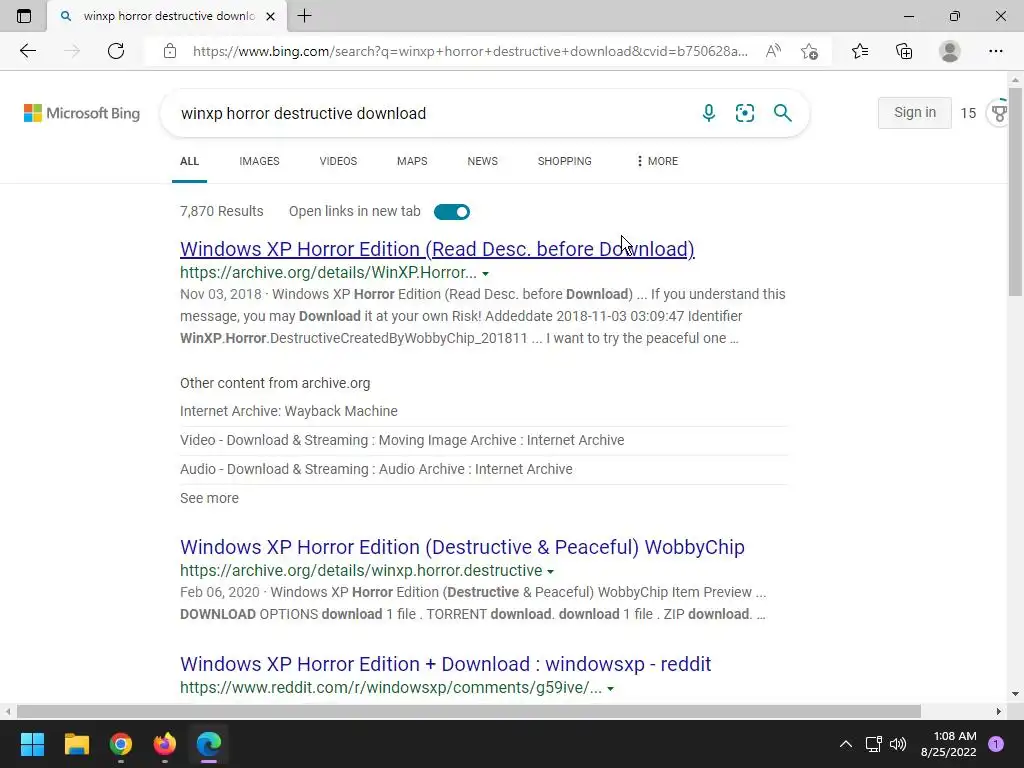The height and width of the screenshot is (768, 1024).
Task: Expand dropdown arrow next to WinXP.Horror URL
Action: coord(485,274)
